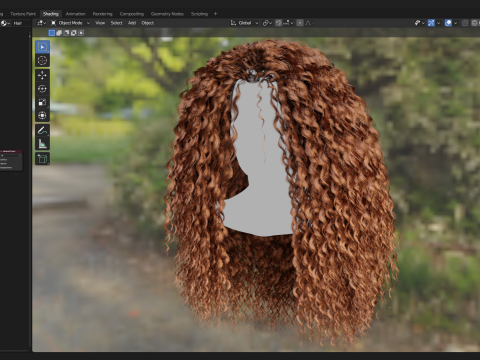480x360 pixels.
Task: Select the Add Cube tool
Action: click(x=42, y=159)
